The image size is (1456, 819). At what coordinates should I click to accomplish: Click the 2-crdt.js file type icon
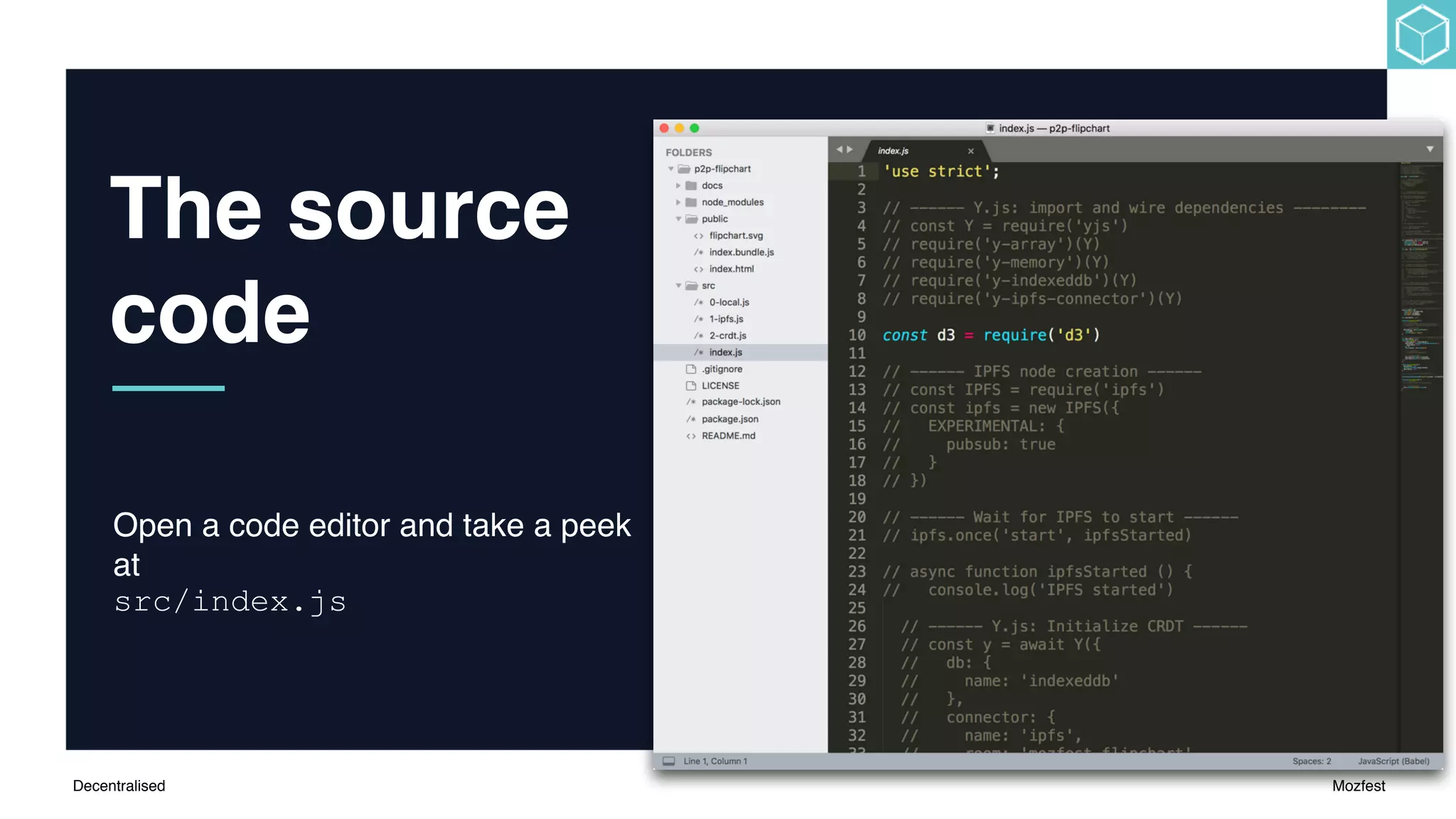(x=699, y=336)
